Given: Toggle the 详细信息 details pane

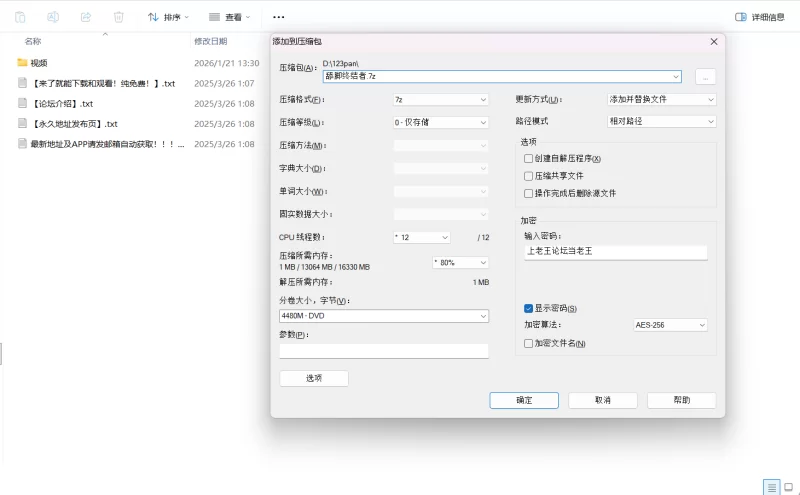Looking at the screenshot, I should [760, 17].
